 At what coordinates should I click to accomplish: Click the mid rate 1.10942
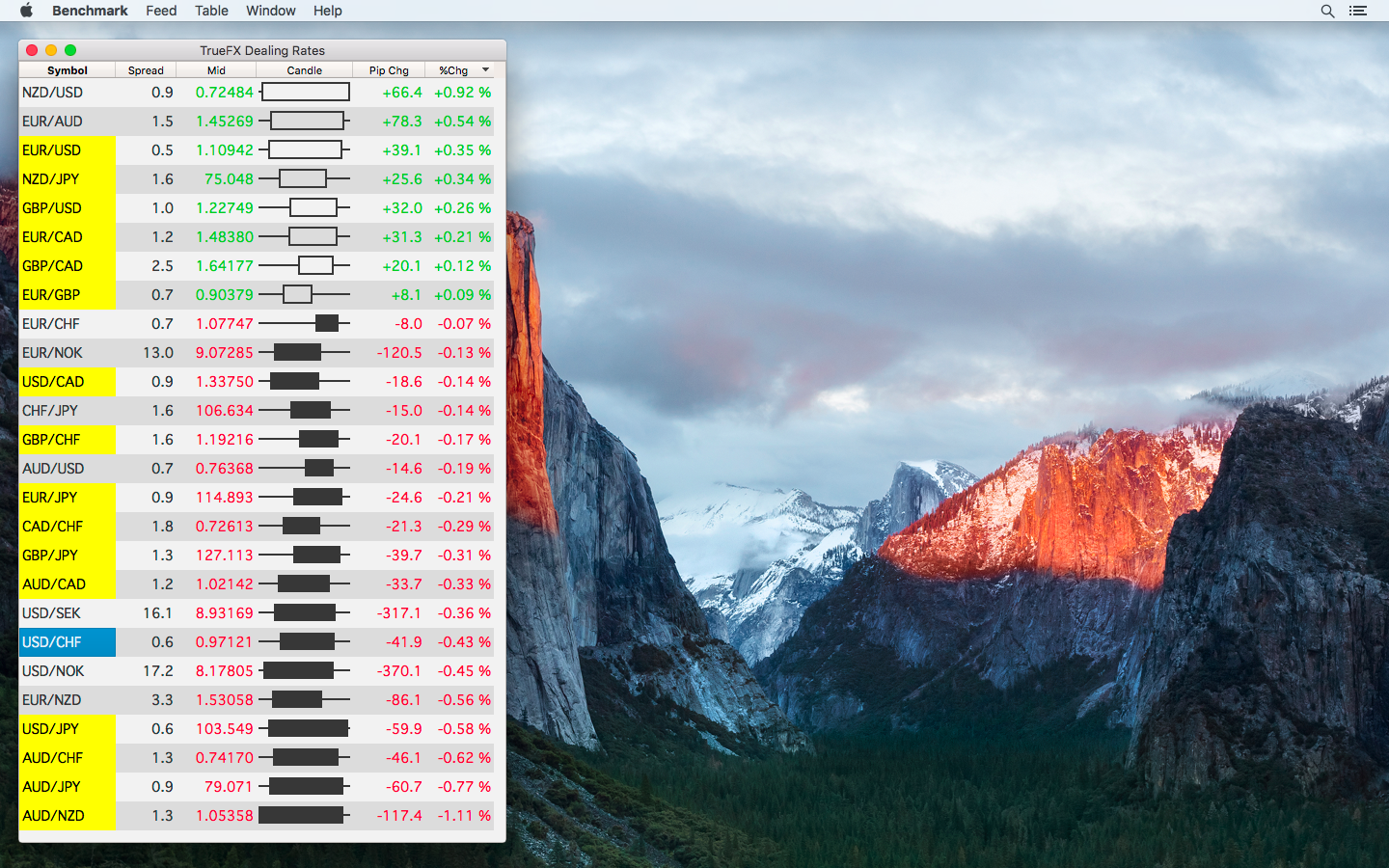(x=225, y=150)
